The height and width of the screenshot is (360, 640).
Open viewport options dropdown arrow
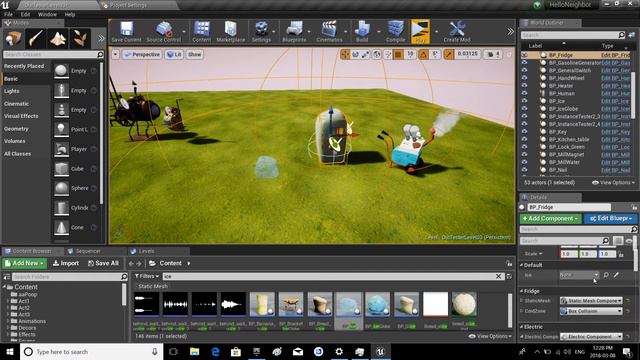(116, 54)
